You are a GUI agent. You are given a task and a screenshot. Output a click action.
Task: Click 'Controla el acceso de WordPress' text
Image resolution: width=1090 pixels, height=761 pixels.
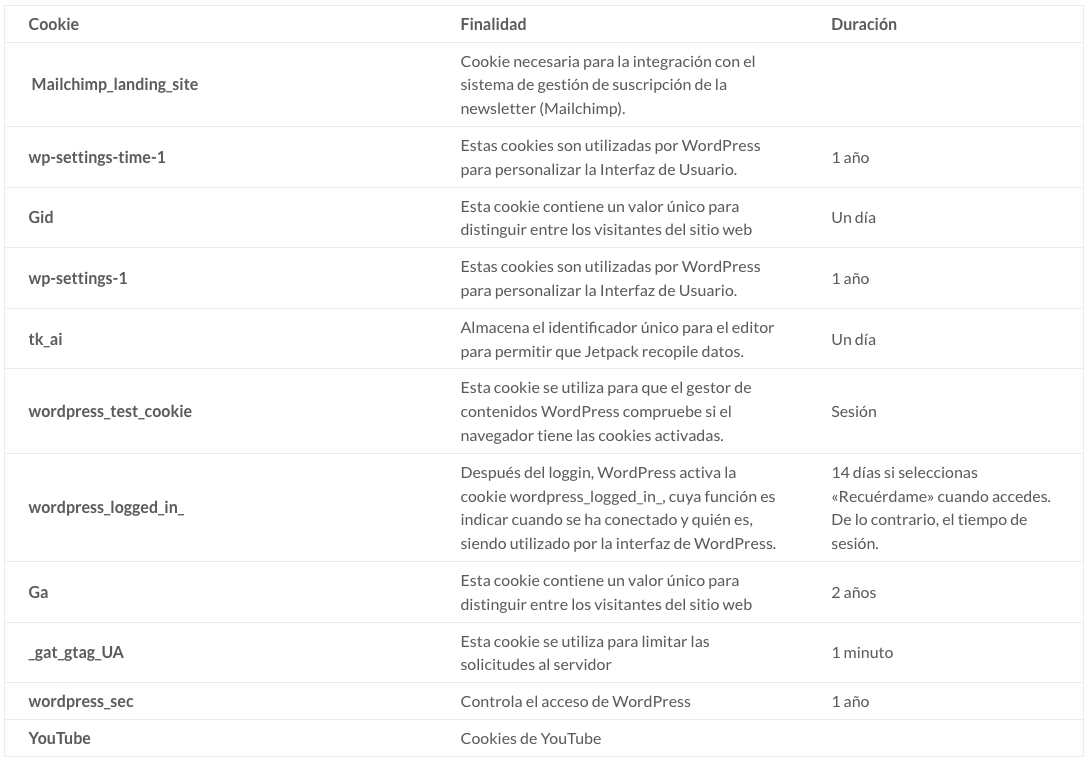click(576, 701)
